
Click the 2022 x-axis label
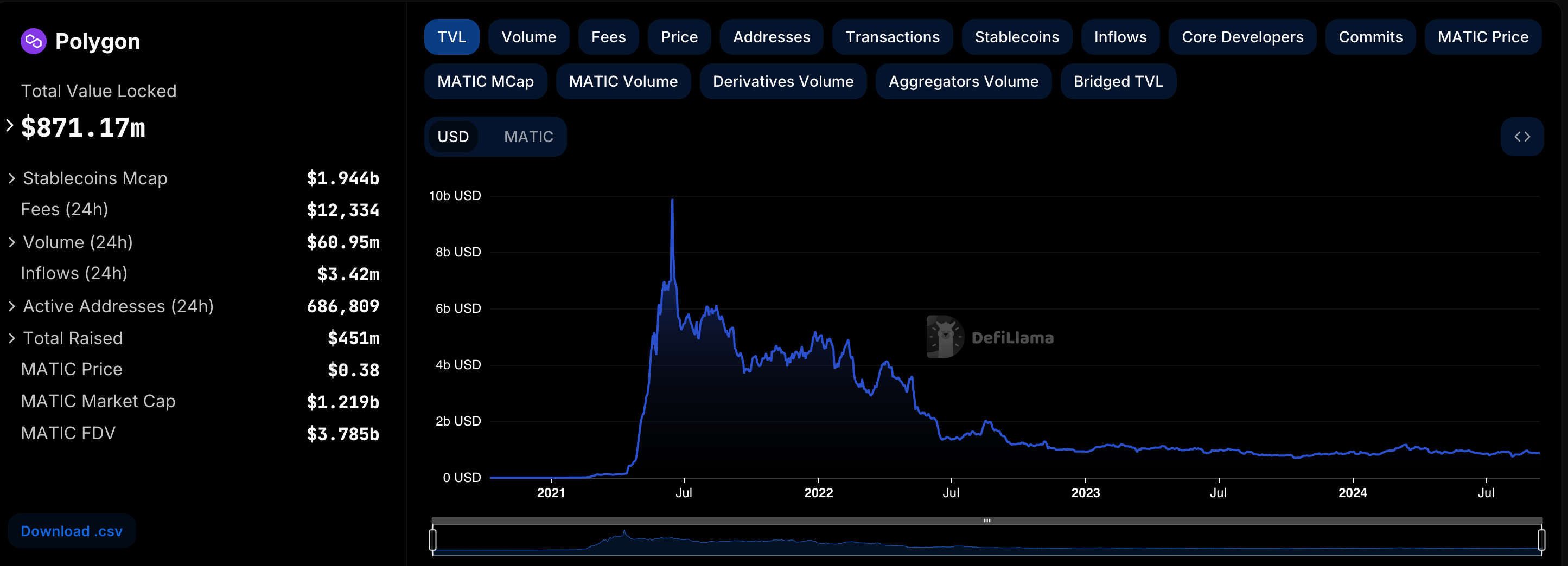(x=818, y=493)
